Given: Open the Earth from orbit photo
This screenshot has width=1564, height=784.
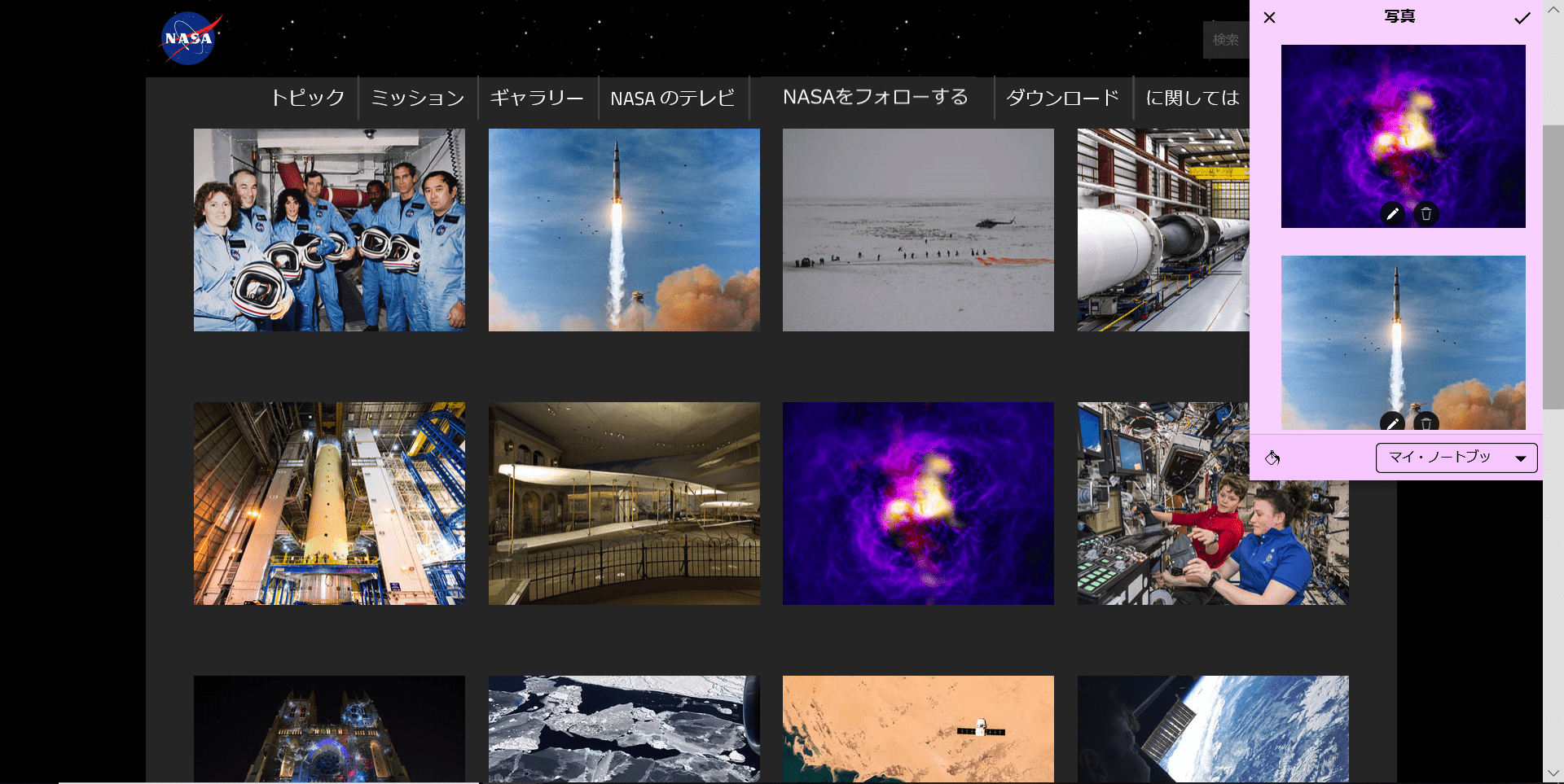Looking at the screenshot, I should pos(1213,729).
